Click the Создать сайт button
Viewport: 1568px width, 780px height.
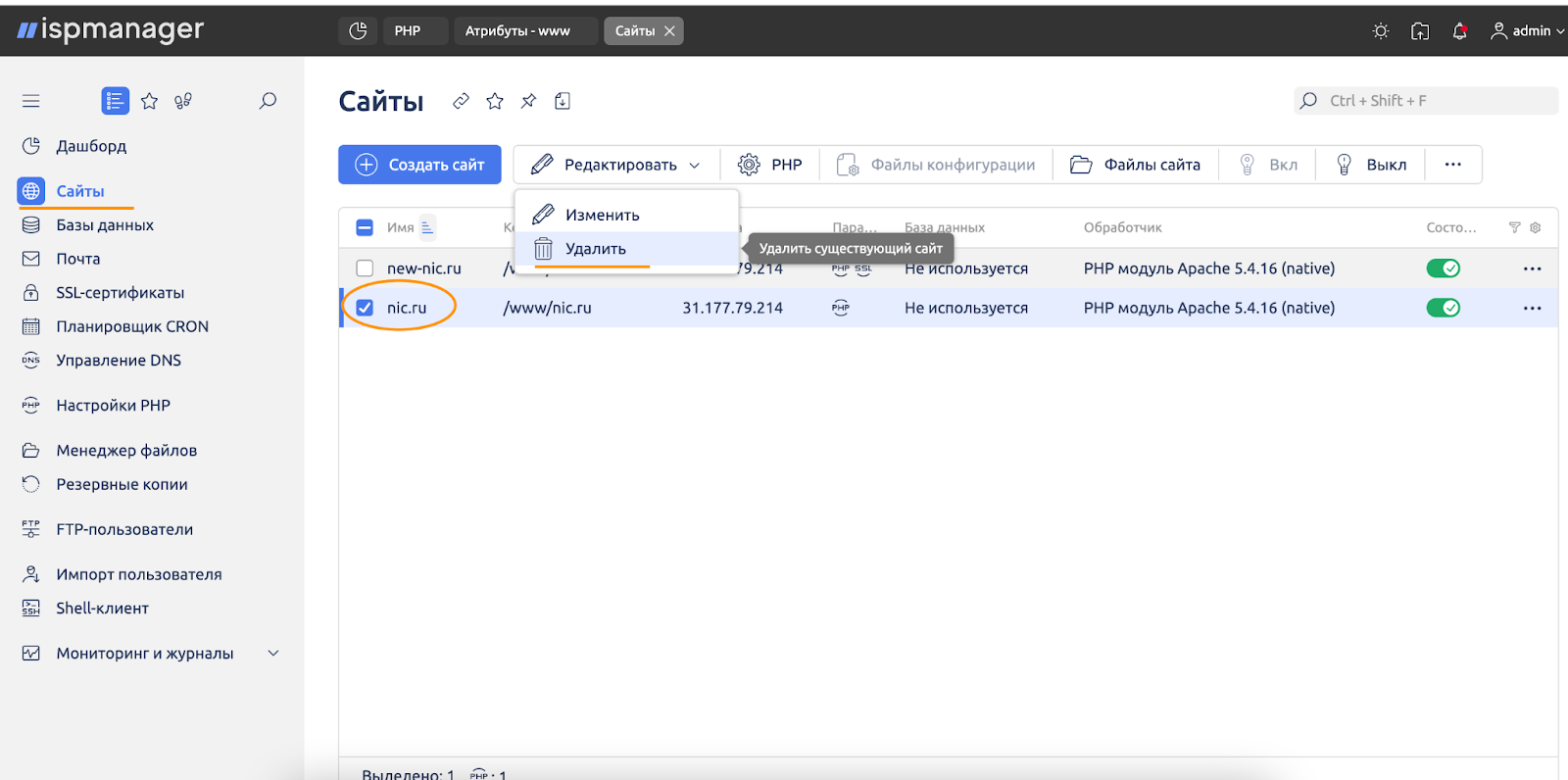coord(419,165)
